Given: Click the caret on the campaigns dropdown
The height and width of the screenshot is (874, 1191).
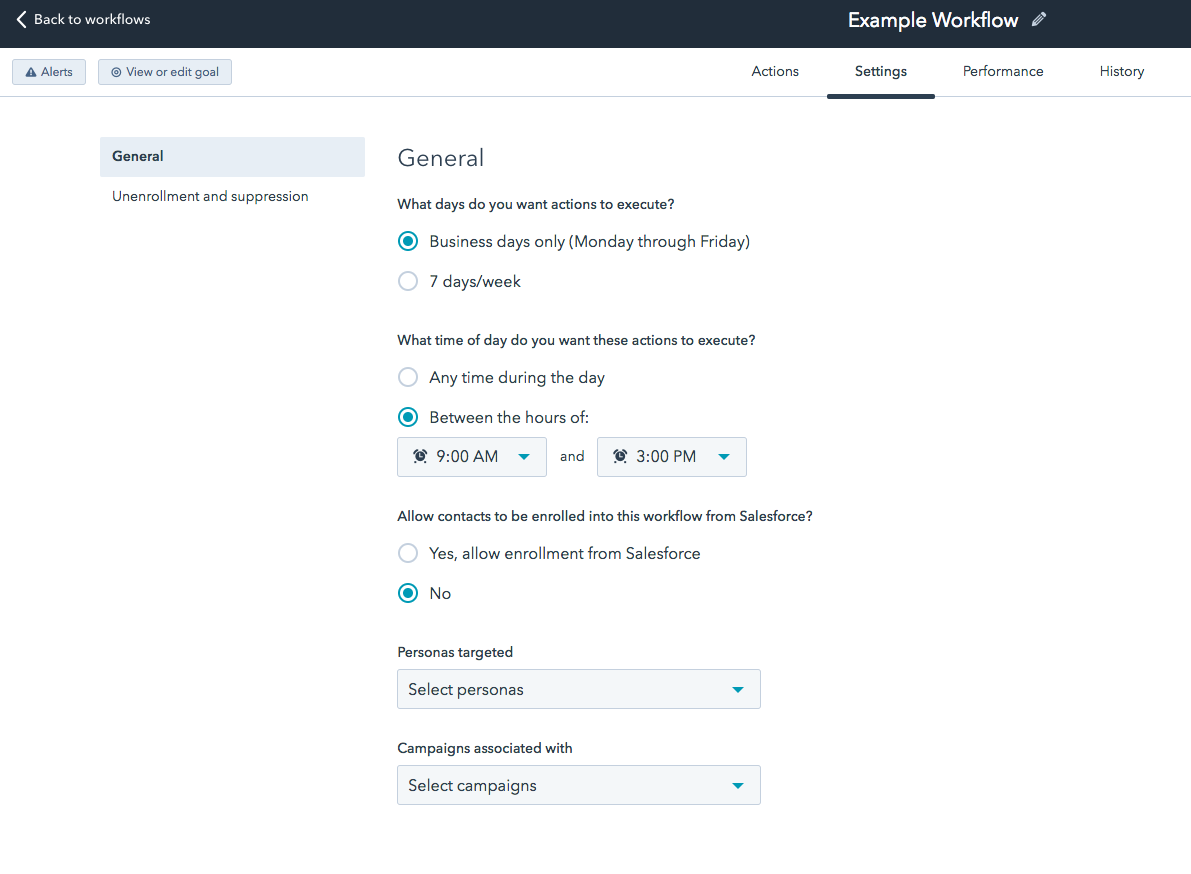Looking at the screenshot, I should click(x=738, y=785).
